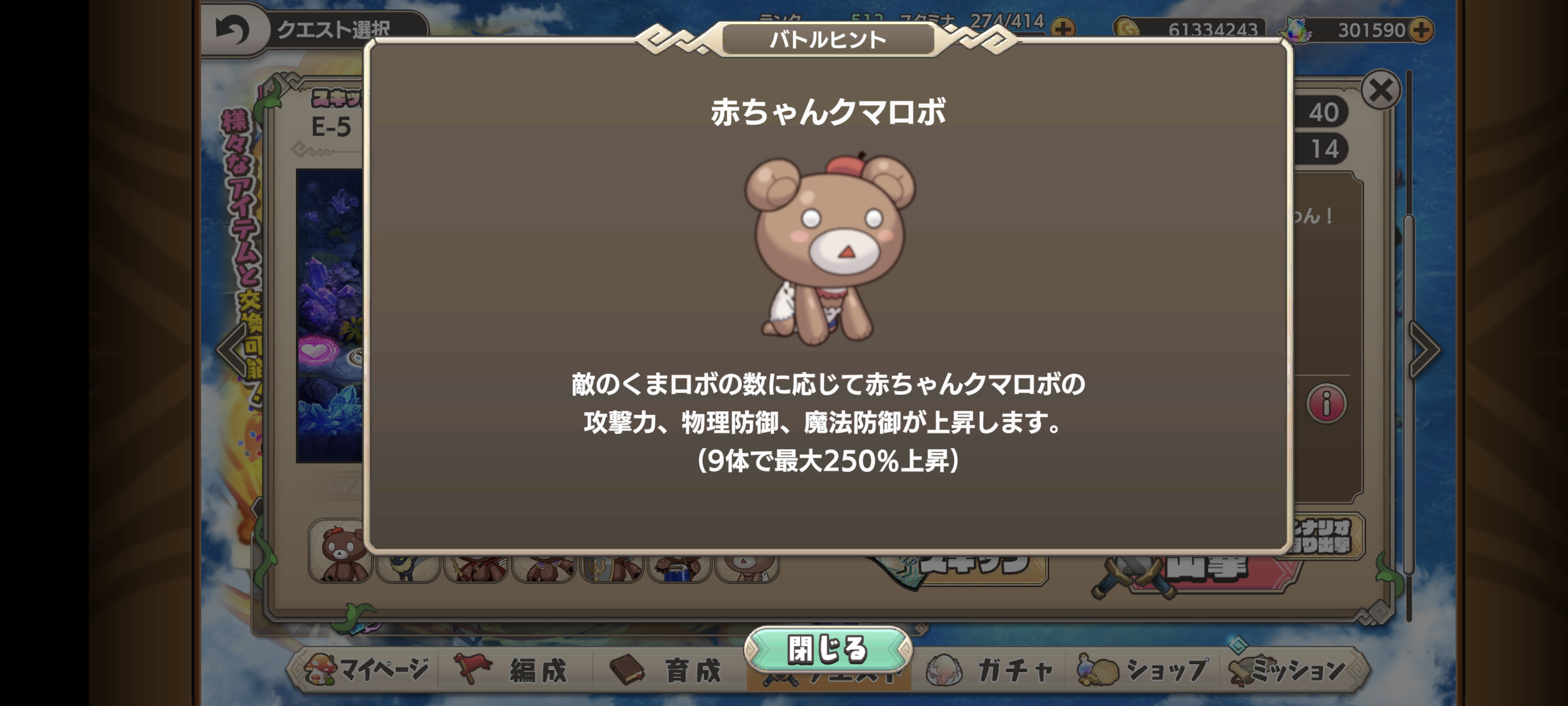Open the ミッション tab
Image resolution: width=1568 pixels, height=706 pixels.
[x=1291, y=670]
